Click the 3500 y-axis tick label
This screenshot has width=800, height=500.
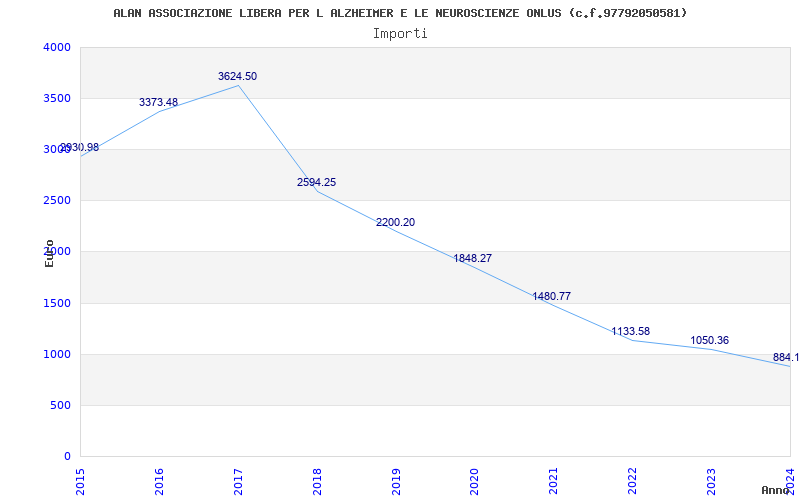tap(57, 98)
